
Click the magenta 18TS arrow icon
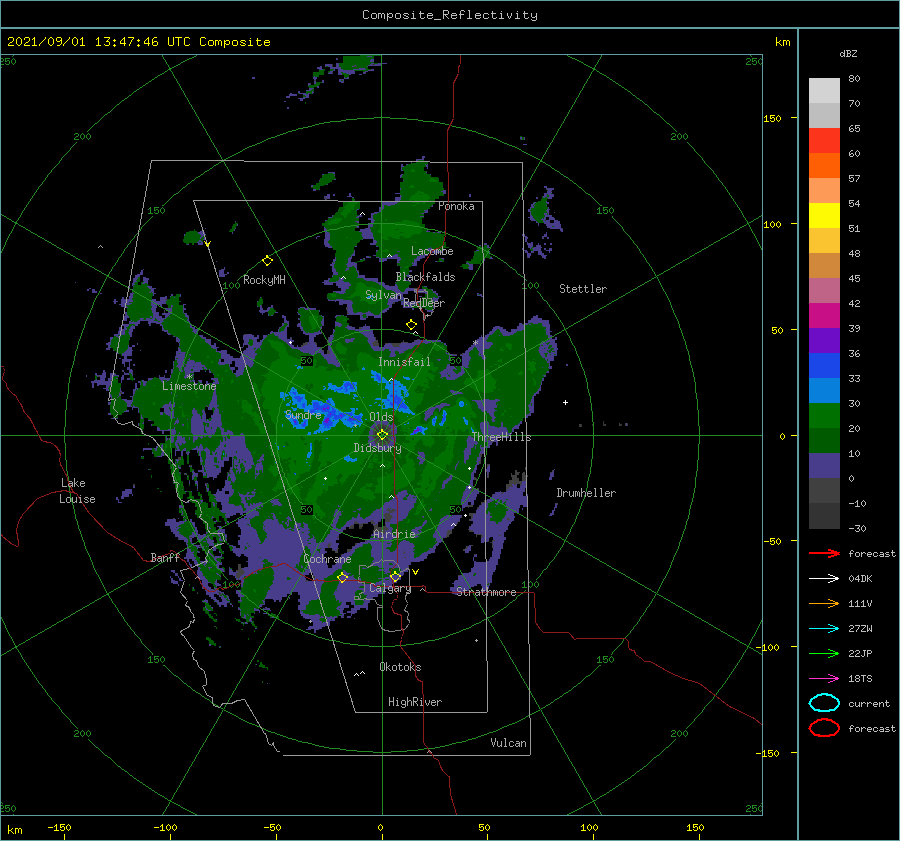(x=824, y=679)
